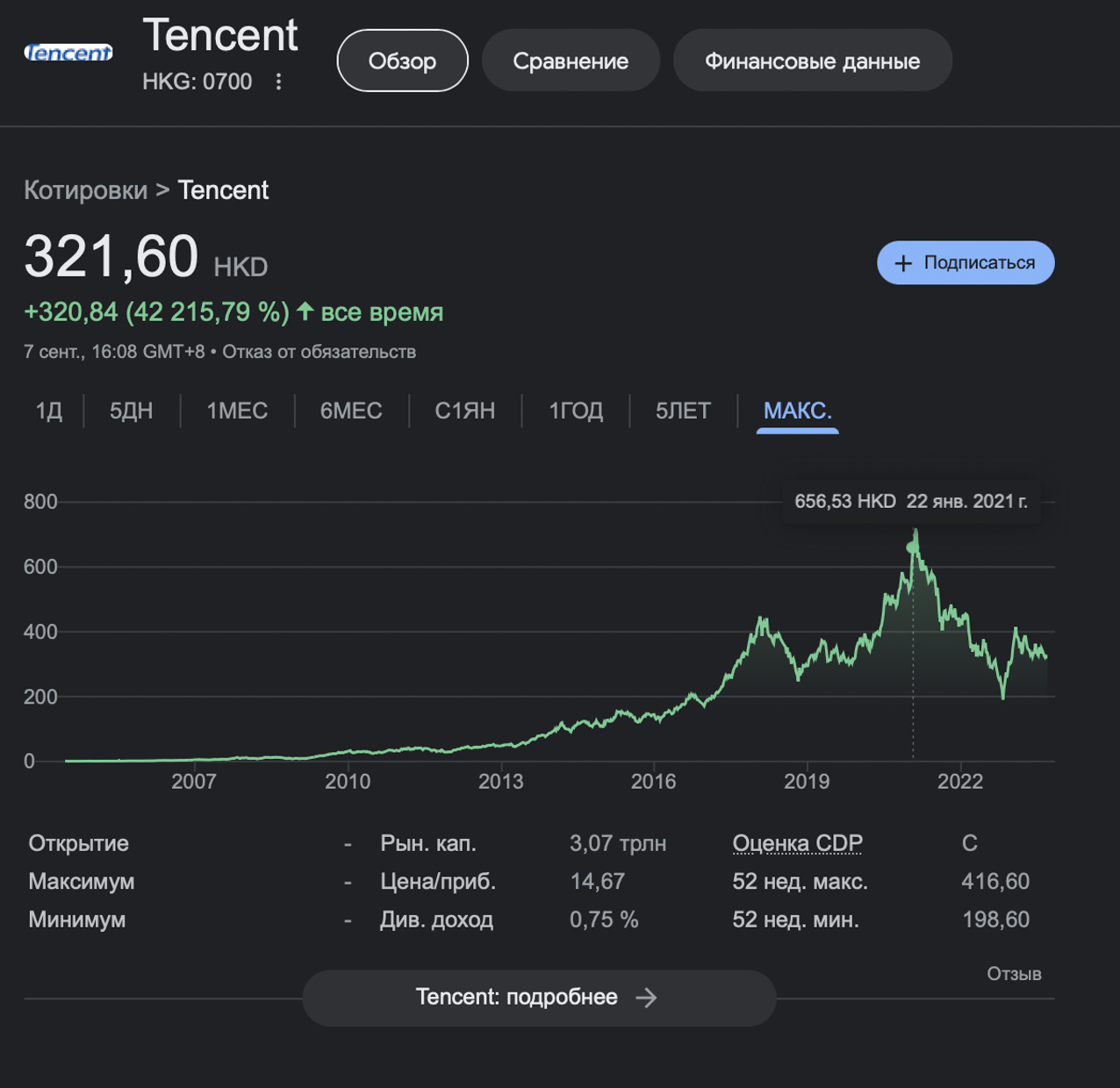Select the 5ДН time range
The height and width of the screenshot is (1088, 1120).
[x=131, y=411]
